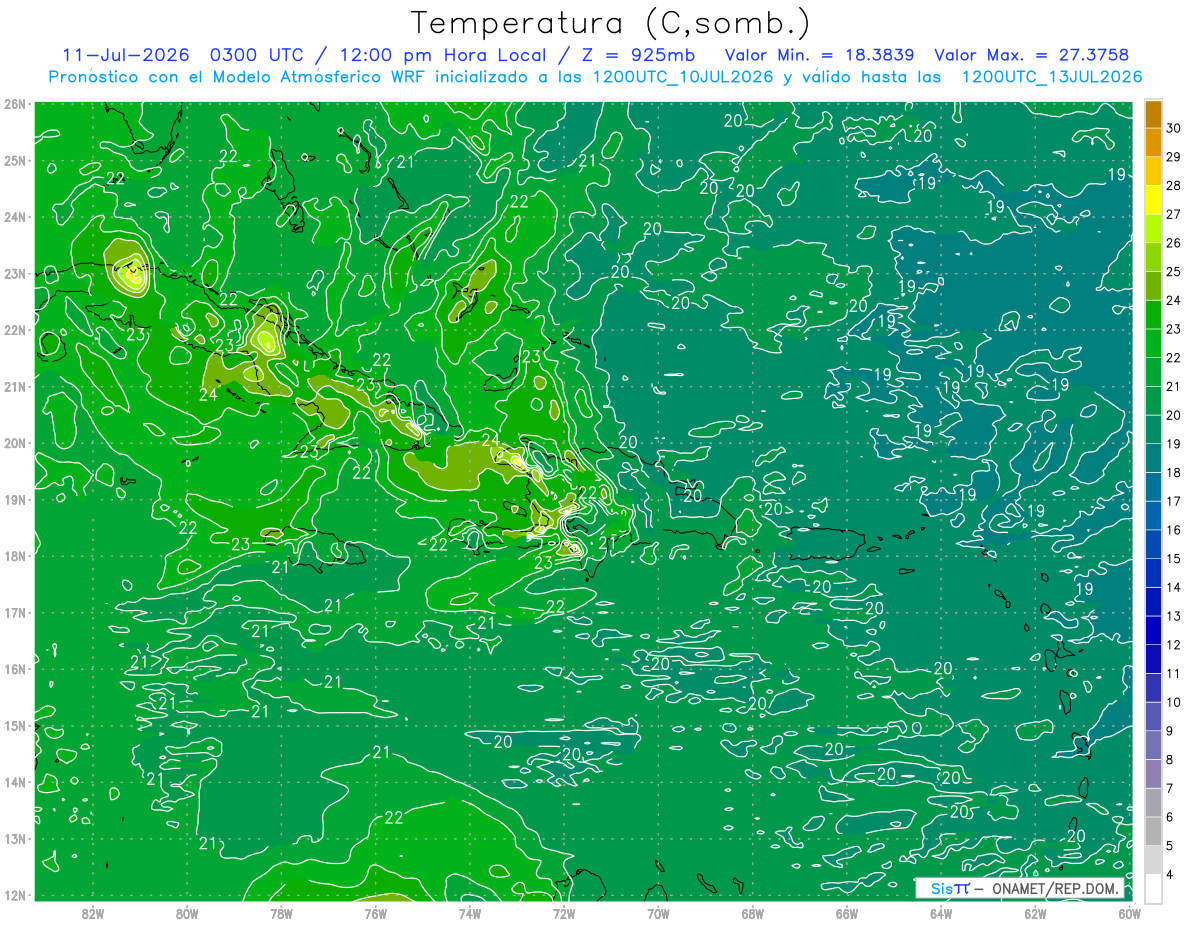Viewport: 1200px width, 927px height.
Task: Click the blue SisTT logo text
Action: click(950, 889)
